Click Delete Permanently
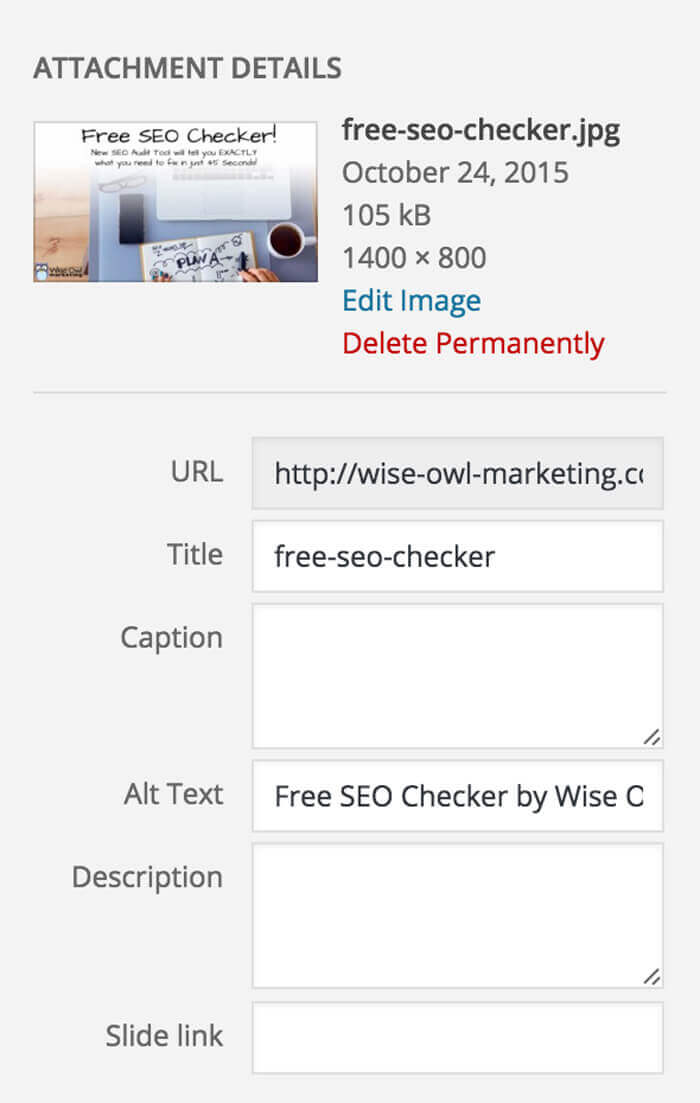Viewport: 700px width, 1103px height. [473, 343]
